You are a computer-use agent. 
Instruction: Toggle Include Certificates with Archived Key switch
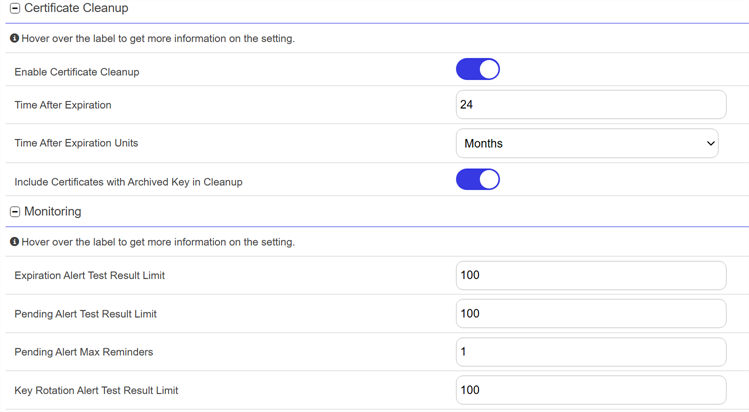point(478,180)
